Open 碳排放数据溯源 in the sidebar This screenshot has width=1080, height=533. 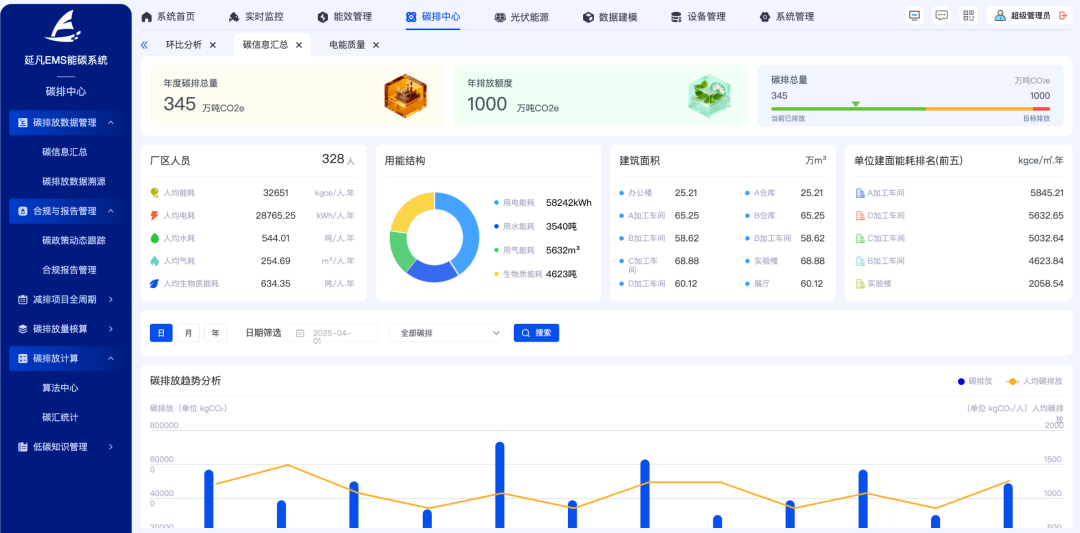coord(74,181)
